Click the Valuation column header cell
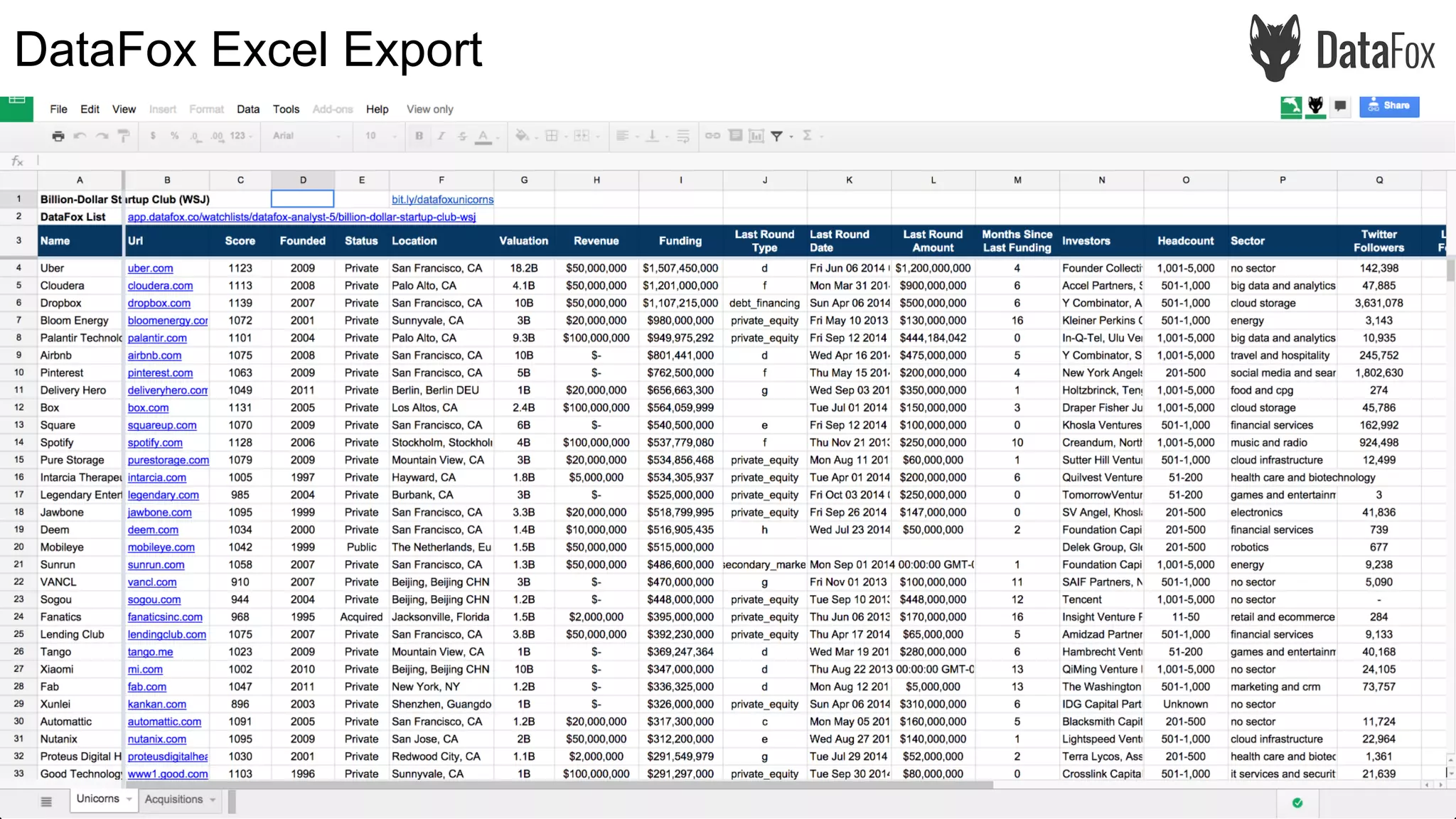 (x=524, y=241)
